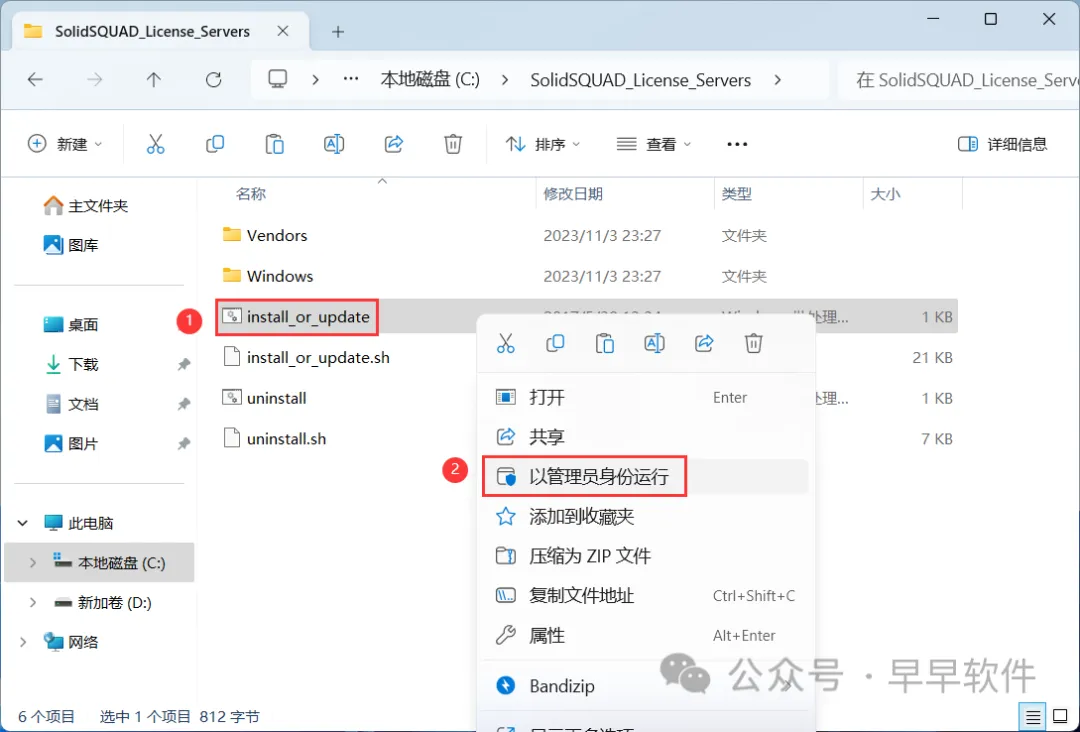Select 共享 in the context menu
1080x732 pixels.
click(x=646, y=437)
